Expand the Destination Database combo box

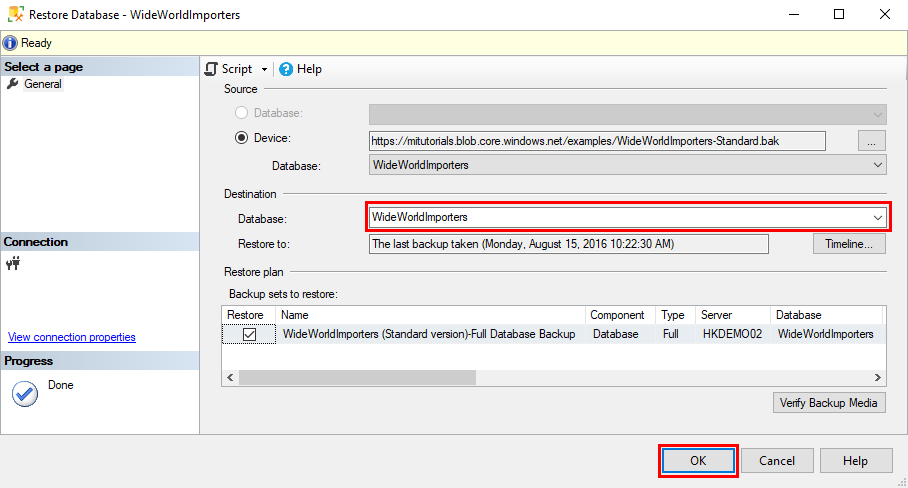click(877, 217)
